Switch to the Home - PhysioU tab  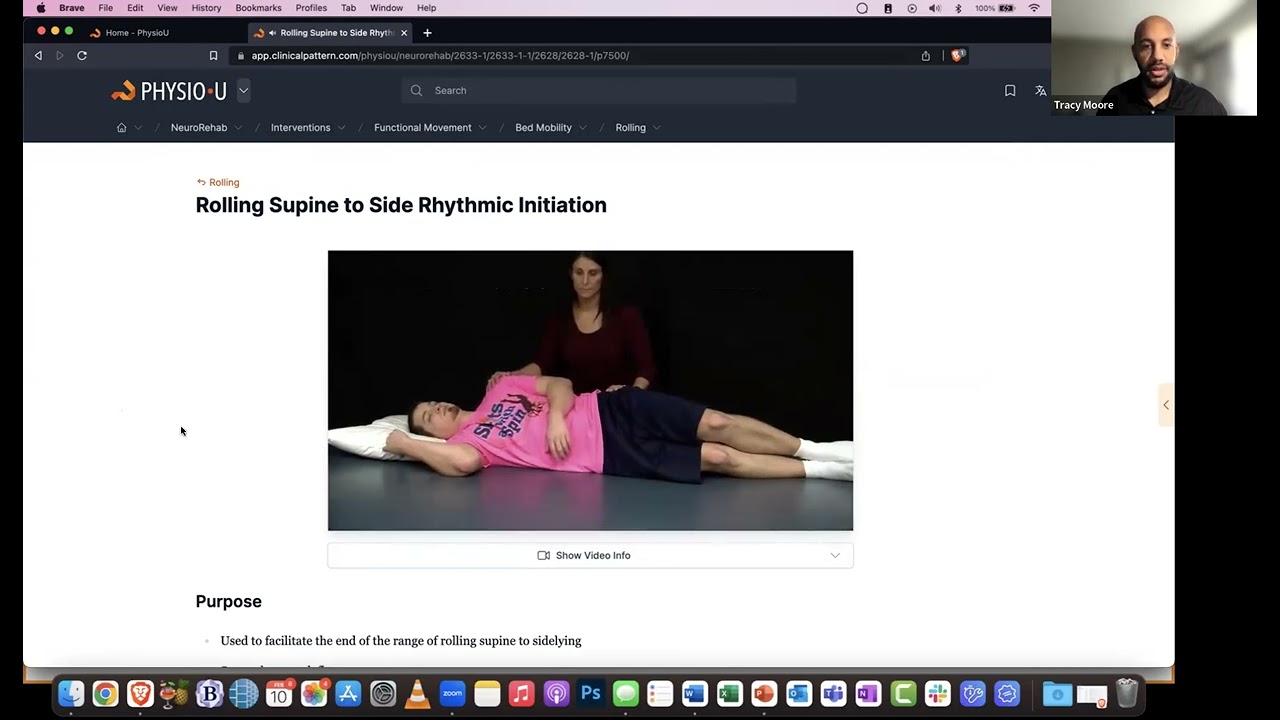[x=137, y=32]
